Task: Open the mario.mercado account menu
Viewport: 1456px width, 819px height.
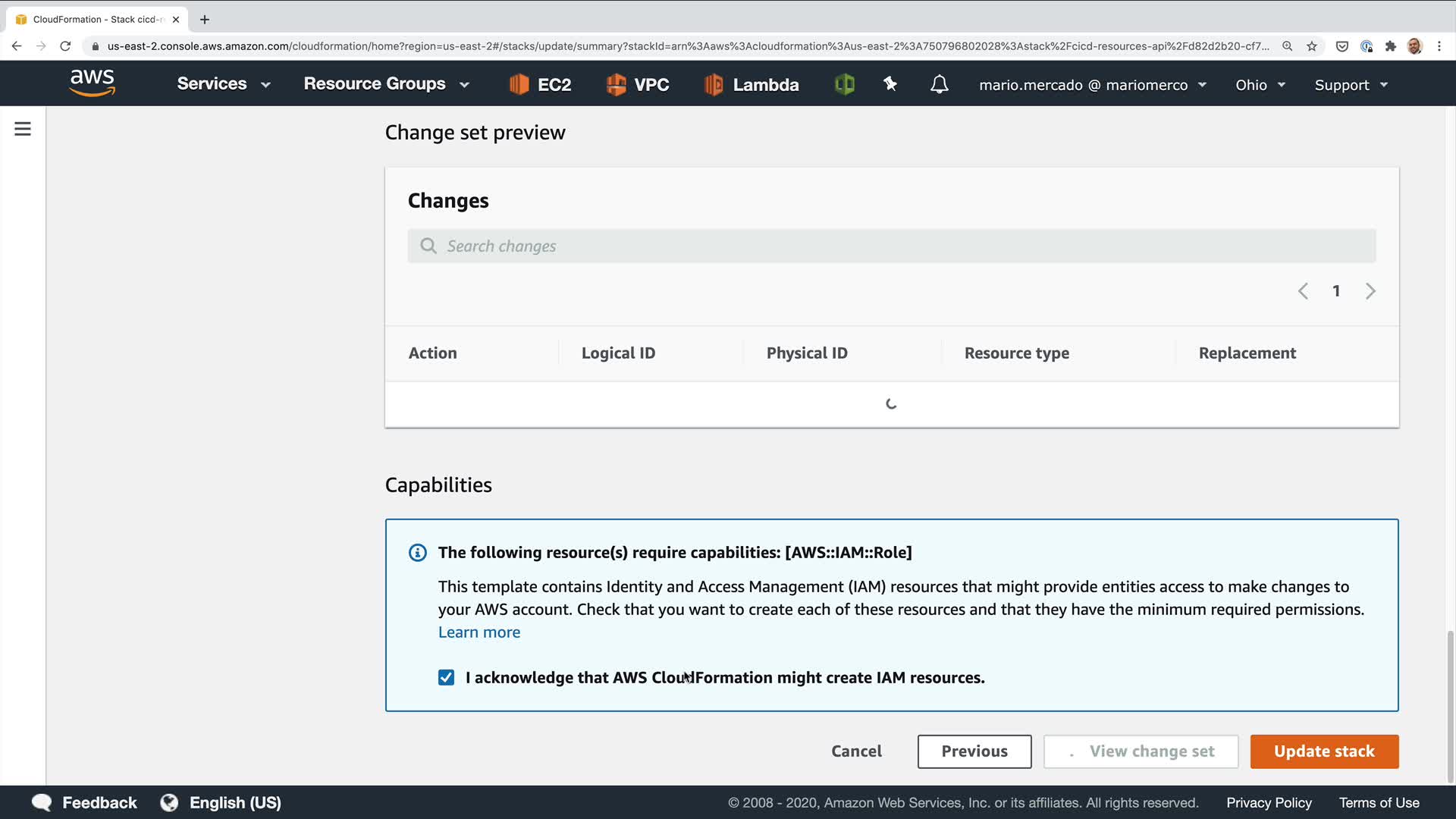Action: pyautogui.click(x=1092, y=85)
